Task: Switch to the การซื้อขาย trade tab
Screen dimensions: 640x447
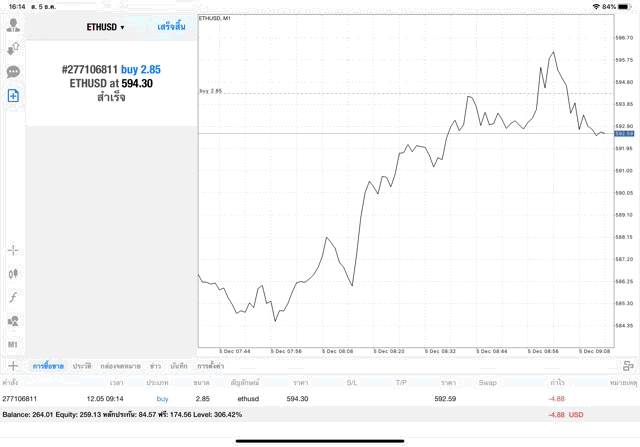Action: 48,366
